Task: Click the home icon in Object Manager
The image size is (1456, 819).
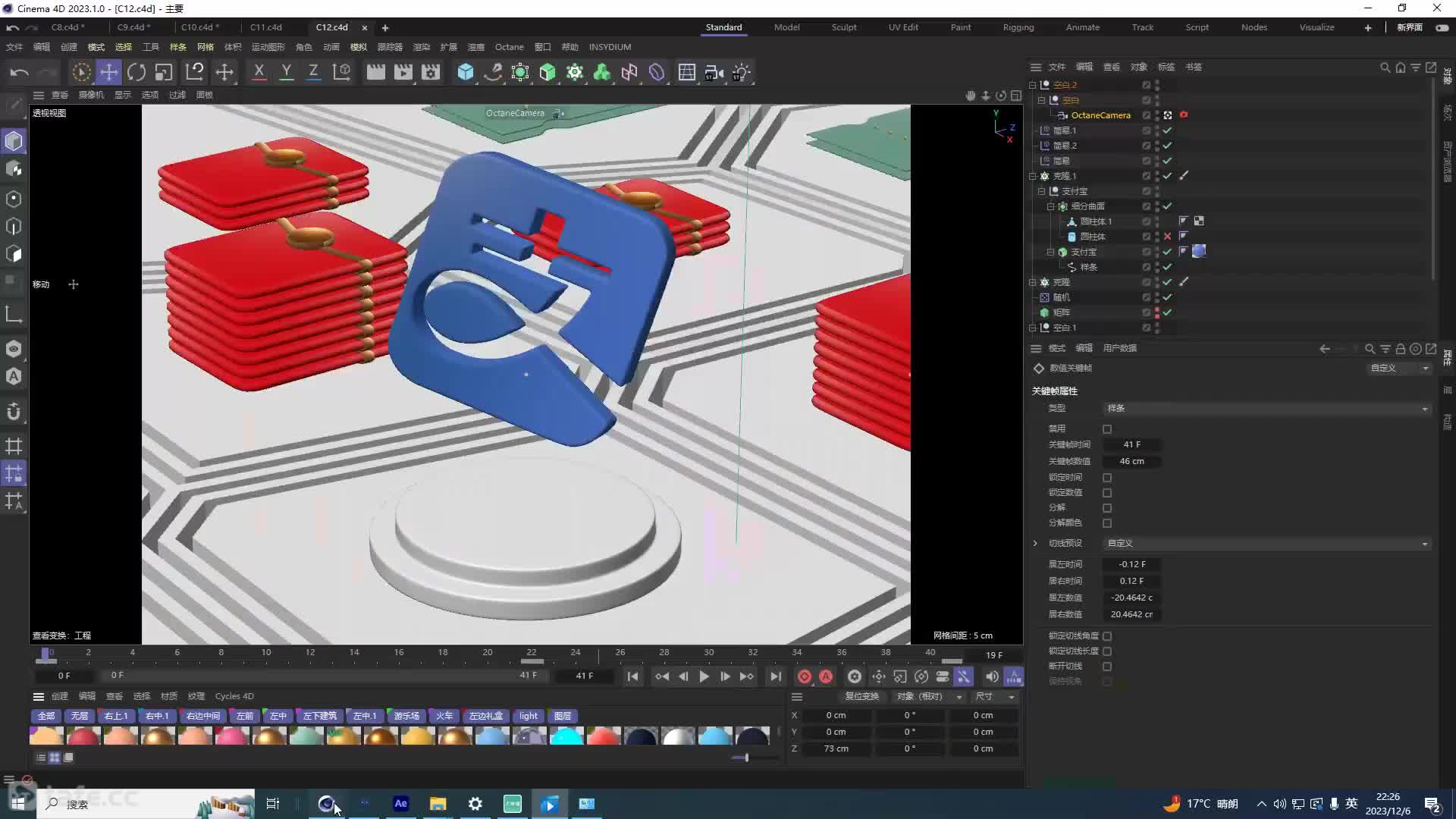Action: [1401, 67]
